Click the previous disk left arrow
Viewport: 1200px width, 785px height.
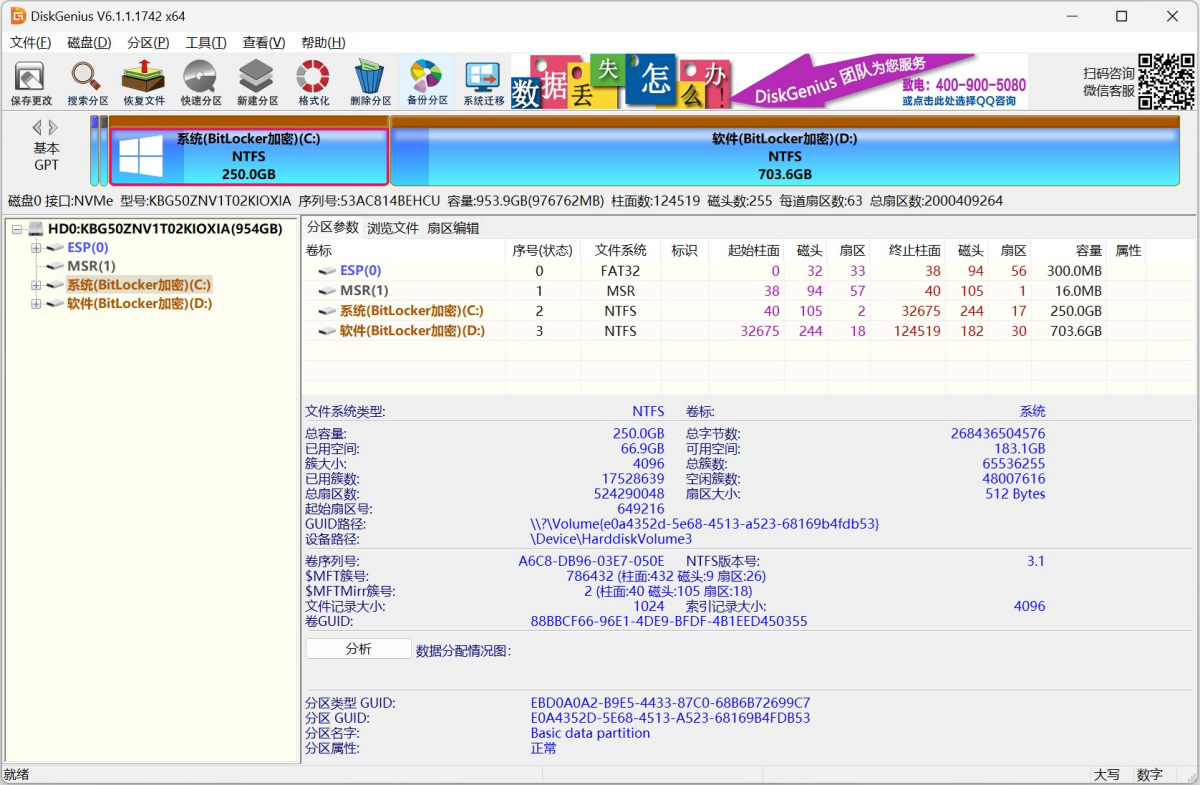click(37, 128)
